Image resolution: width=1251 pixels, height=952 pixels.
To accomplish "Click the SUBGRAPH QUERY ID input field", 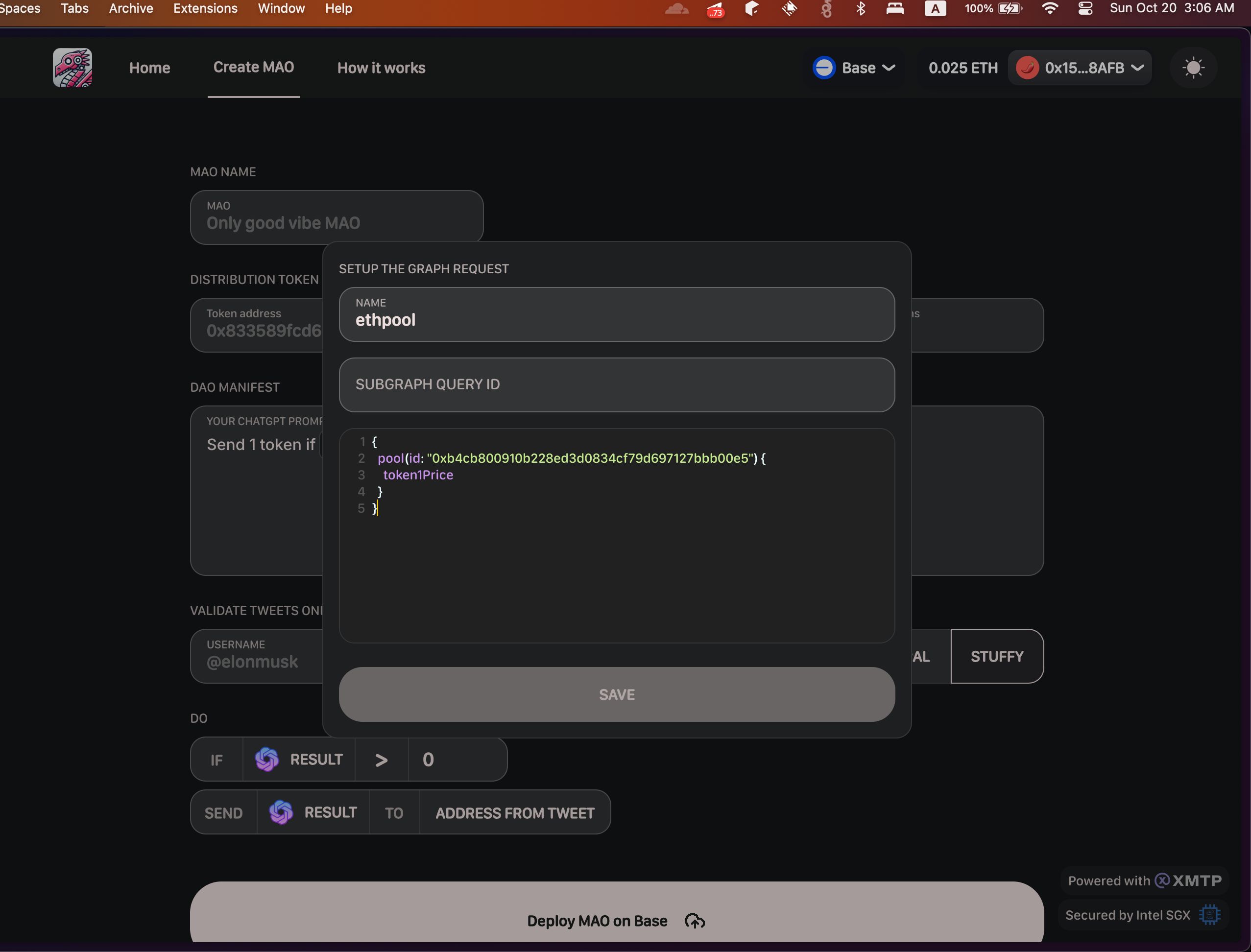I will (x=616, y=384).
